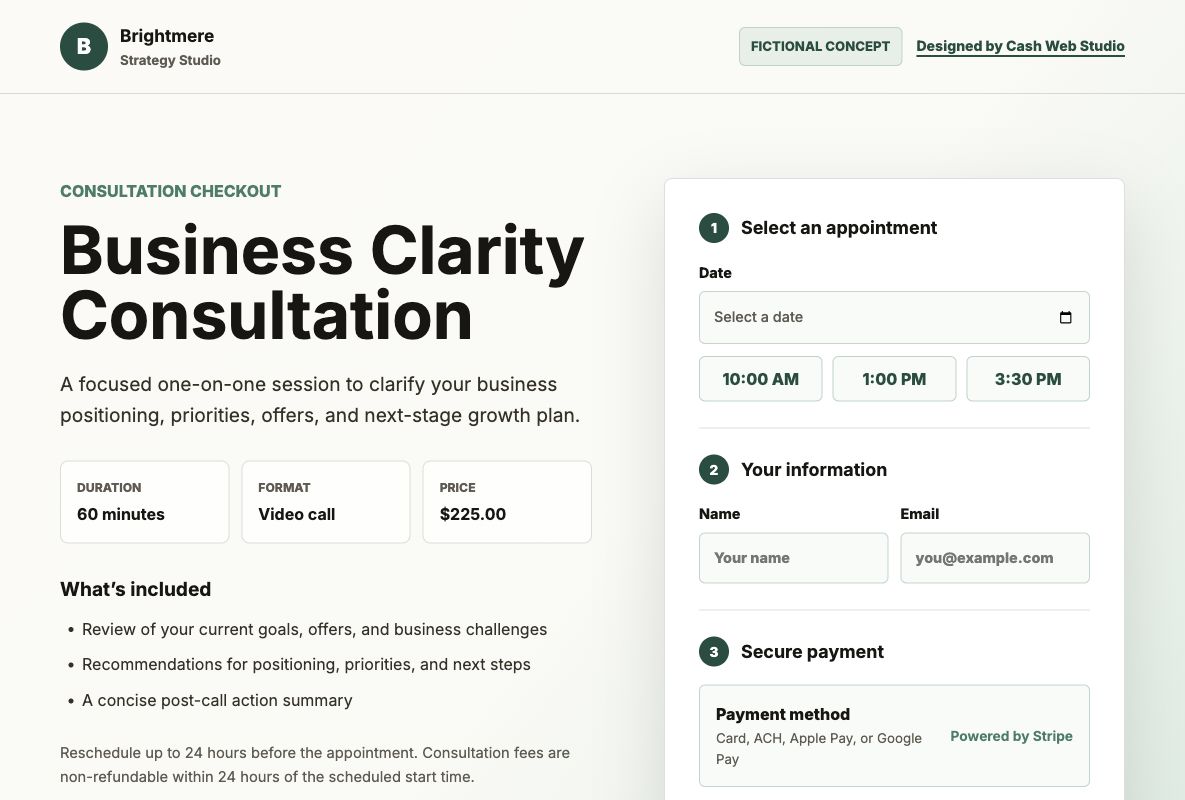This screenshot has height=800, width=1185.
Task: Click the Name field label
Action: [x=719, y=514]
